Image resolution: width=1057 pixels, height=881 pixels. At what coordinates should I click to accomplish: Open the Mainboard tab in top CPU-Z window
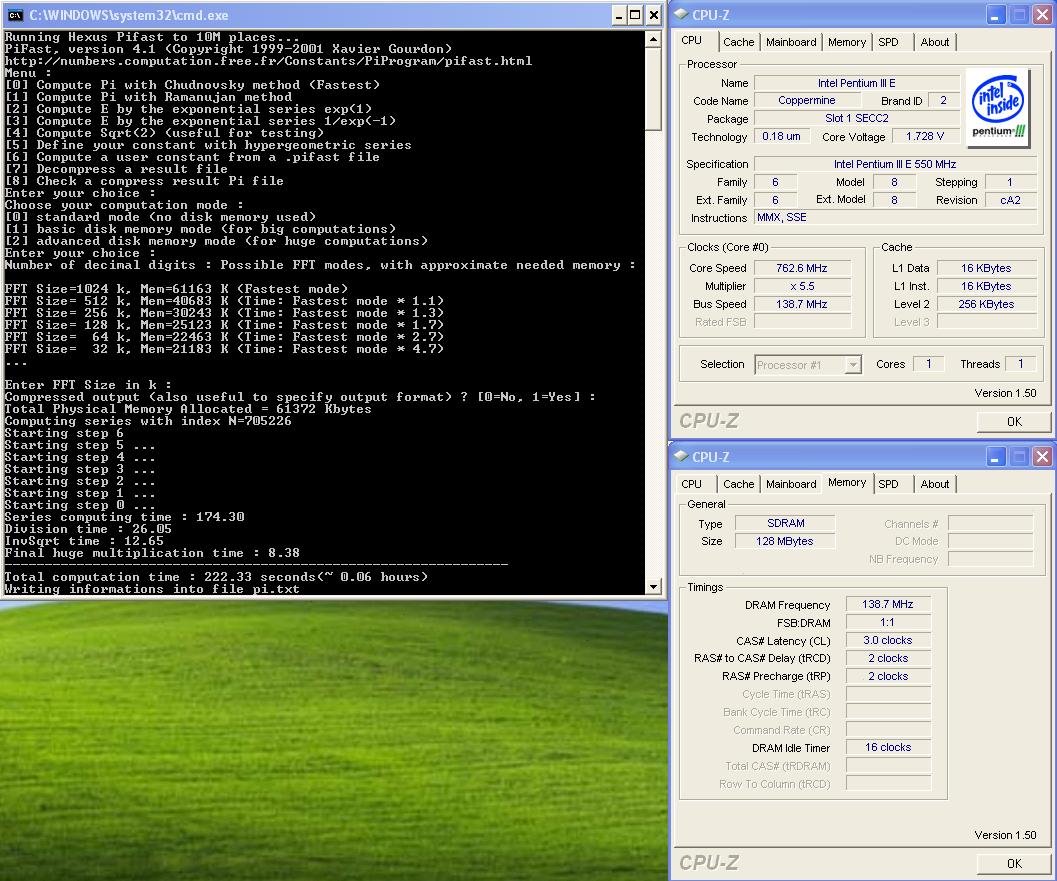[791, 42]
